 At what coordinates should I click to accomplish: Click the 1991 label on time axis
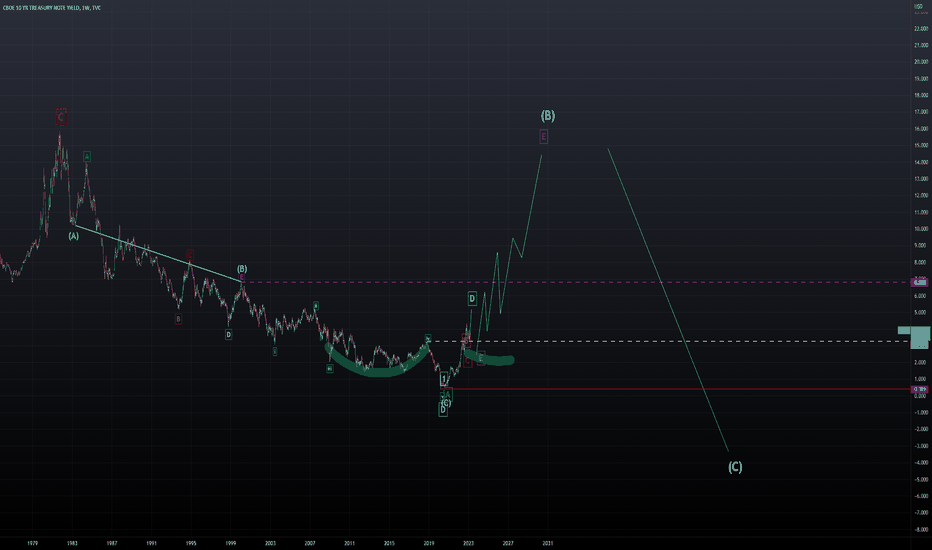(x=152, y=543)
